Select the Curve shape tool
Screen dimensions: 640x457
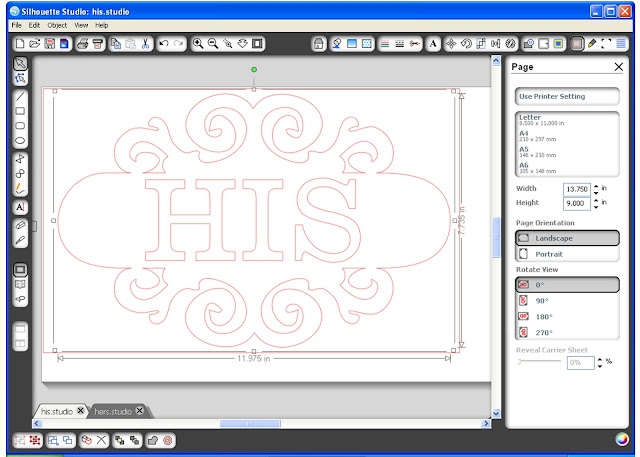click(x=20, y=174)
